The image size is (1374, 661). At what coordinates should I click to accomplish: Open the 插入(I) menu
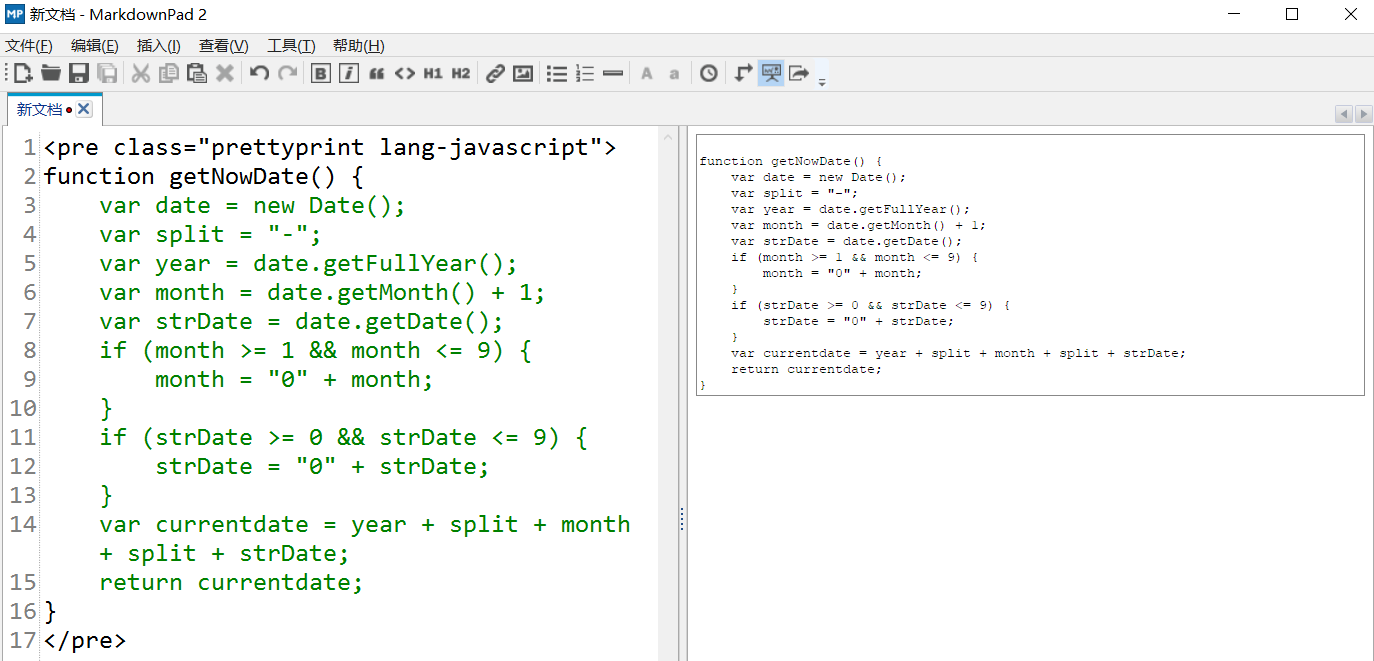(x=159, y=46)
